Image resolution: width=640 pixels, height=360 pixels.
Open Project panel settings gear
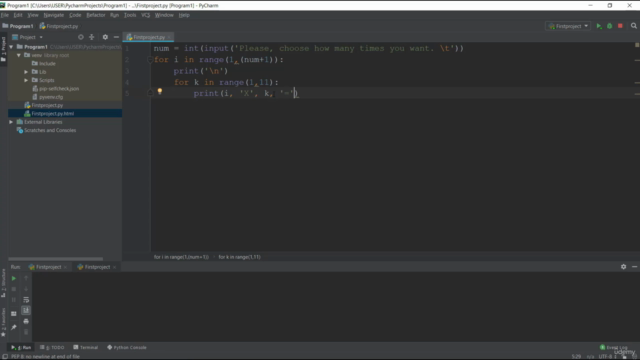105,37
